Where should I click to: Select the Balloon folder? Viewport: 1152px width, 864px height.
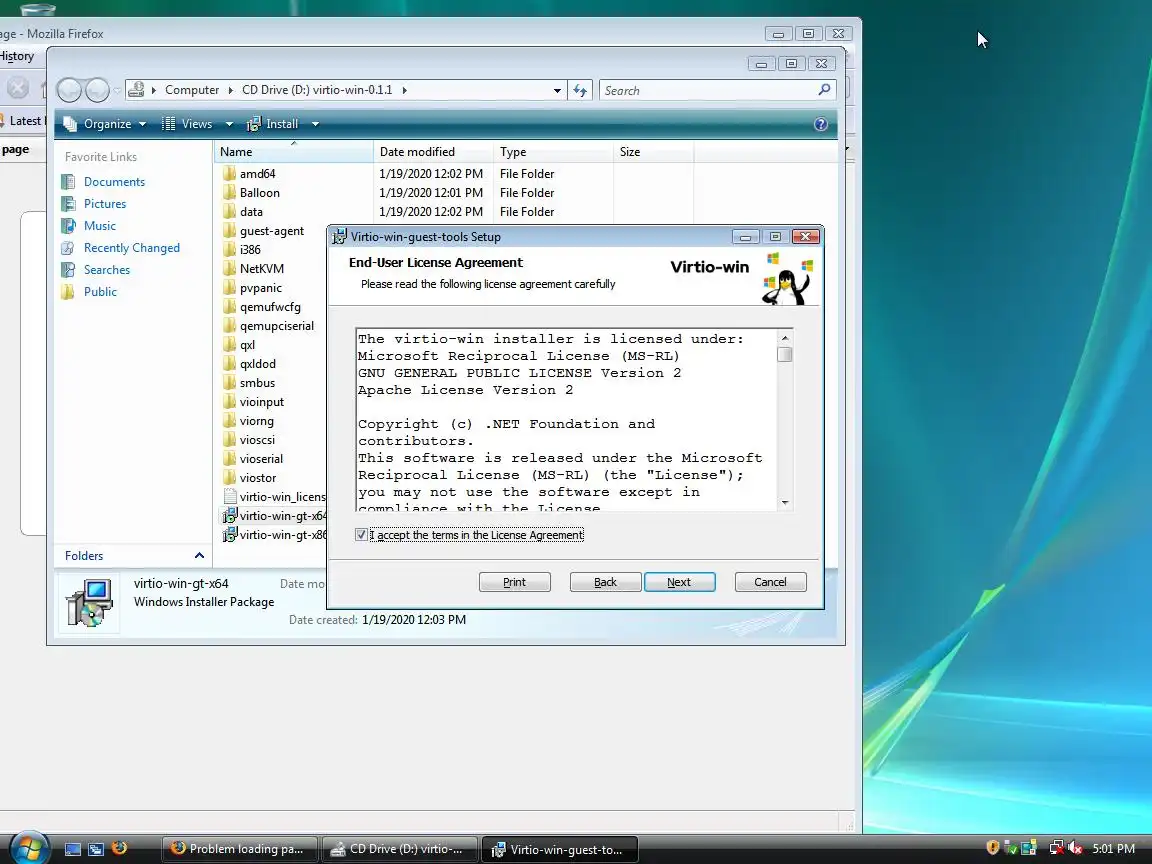259,192
